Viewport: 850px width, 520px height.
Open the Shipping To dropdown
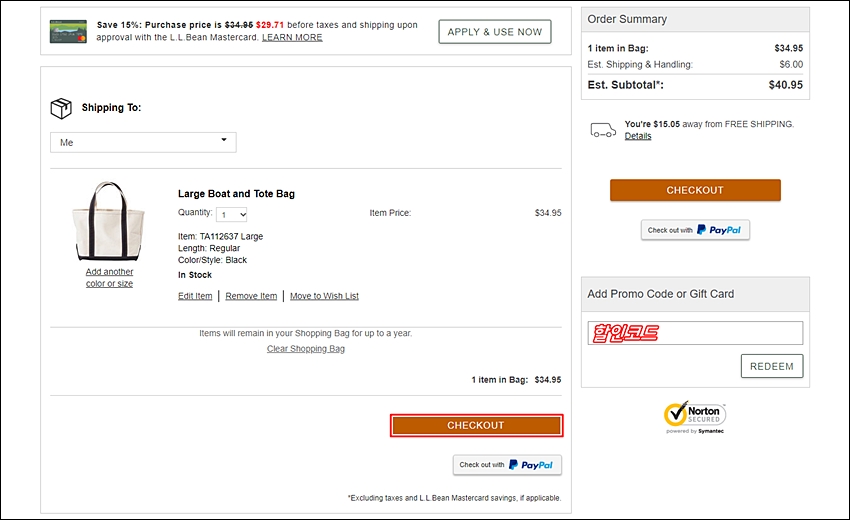pos(143,143)
